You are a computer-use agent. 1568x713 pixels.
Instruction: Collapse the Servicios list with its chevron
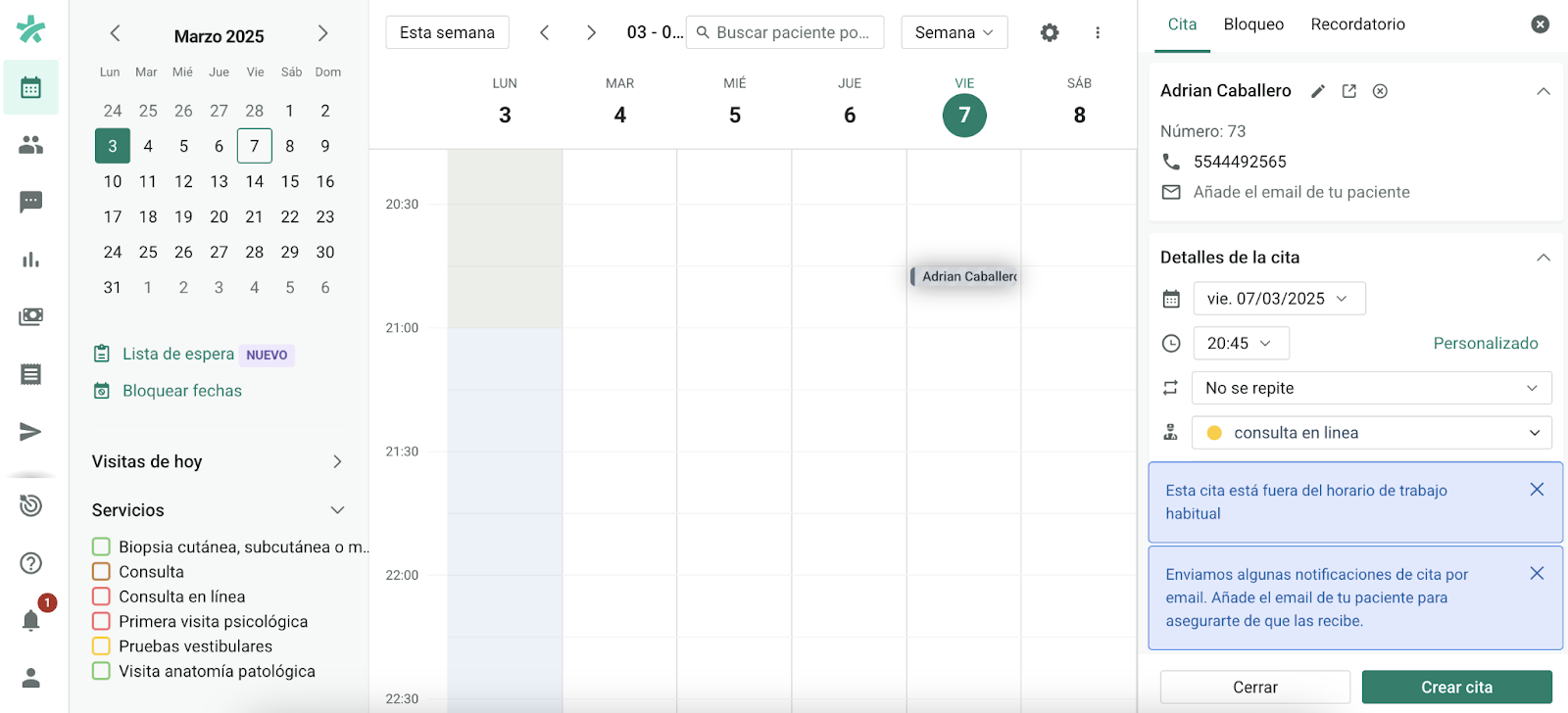pos(337,509)
